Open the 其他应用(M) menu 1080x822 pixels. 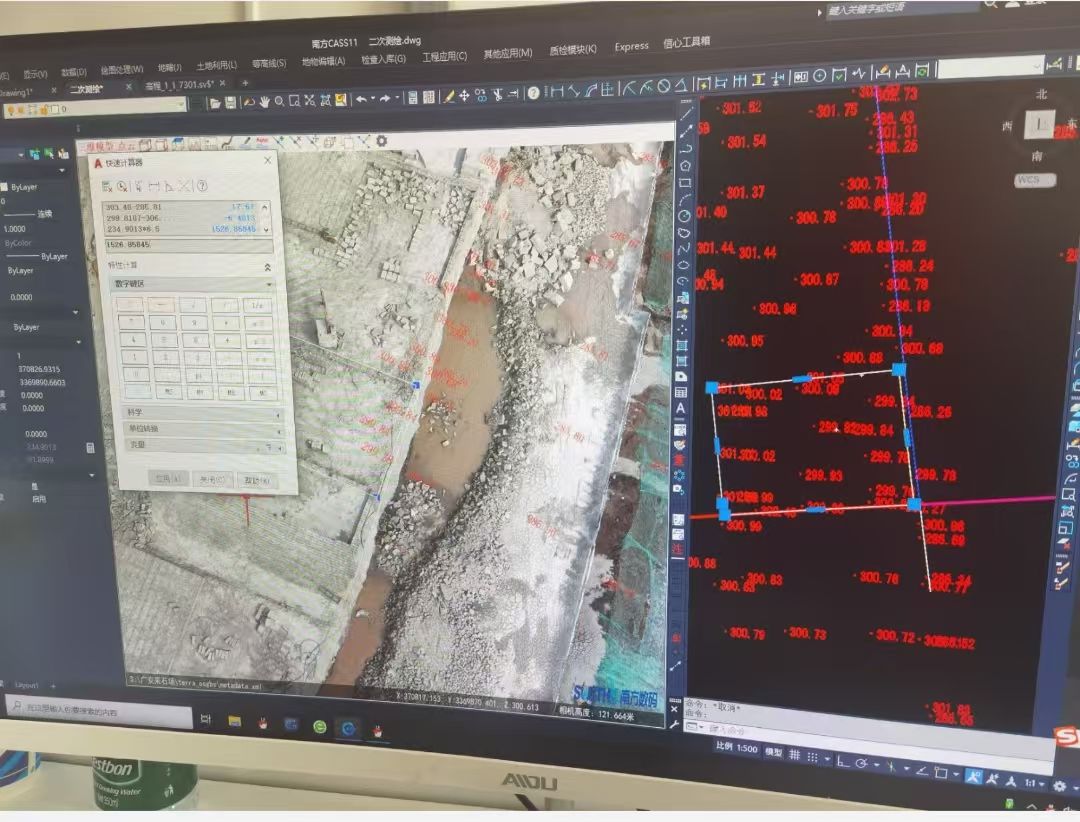click(508, 53)
